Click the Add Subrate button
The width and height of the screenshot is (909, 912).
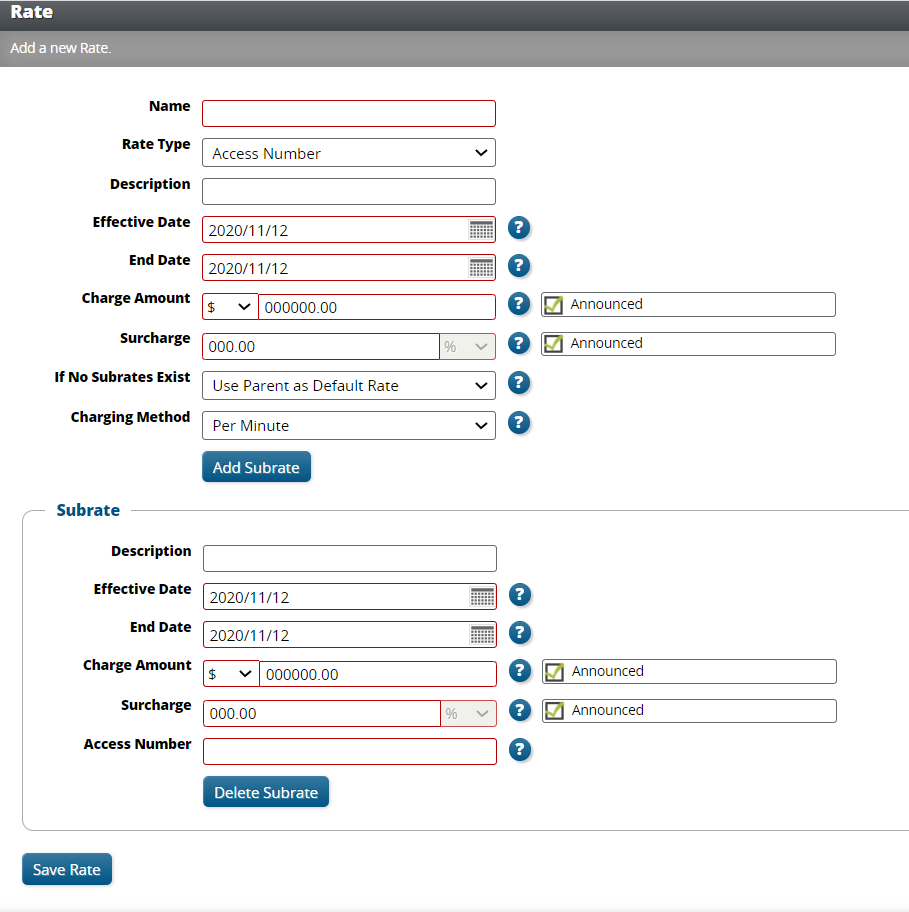pyautogui.click(x=256, y=467)
